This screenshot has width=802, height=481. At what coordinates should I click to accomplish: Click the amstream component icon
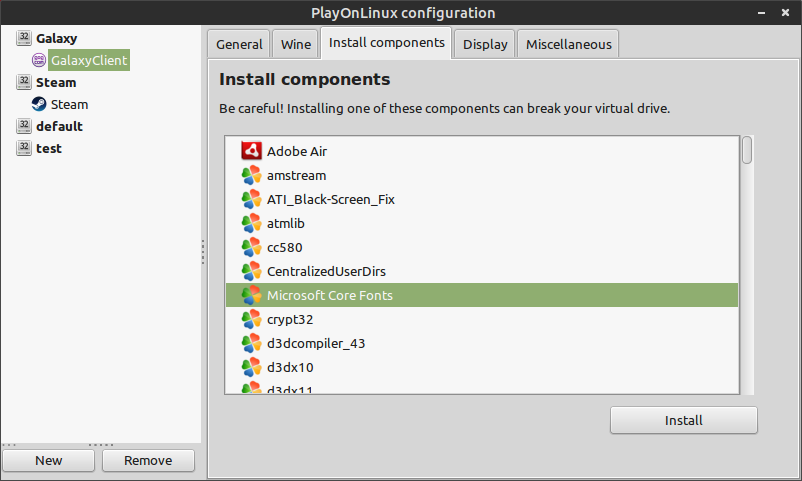[x=251, y=176]
